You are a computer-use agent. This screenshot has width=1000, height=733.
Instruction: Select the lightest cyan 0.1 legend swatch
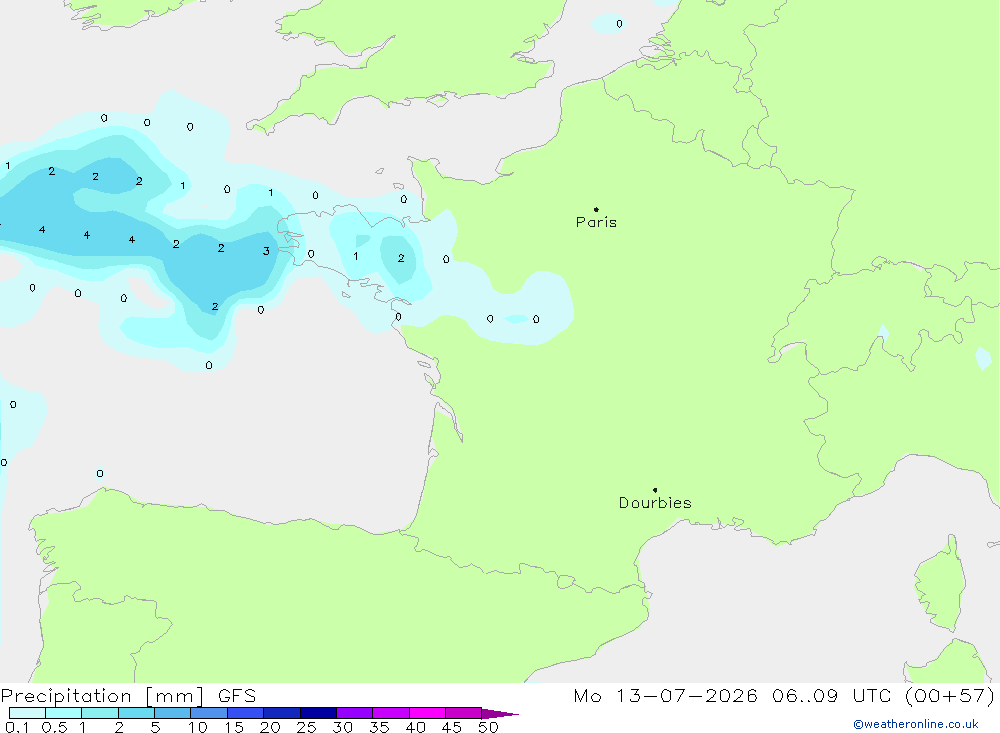27,713
